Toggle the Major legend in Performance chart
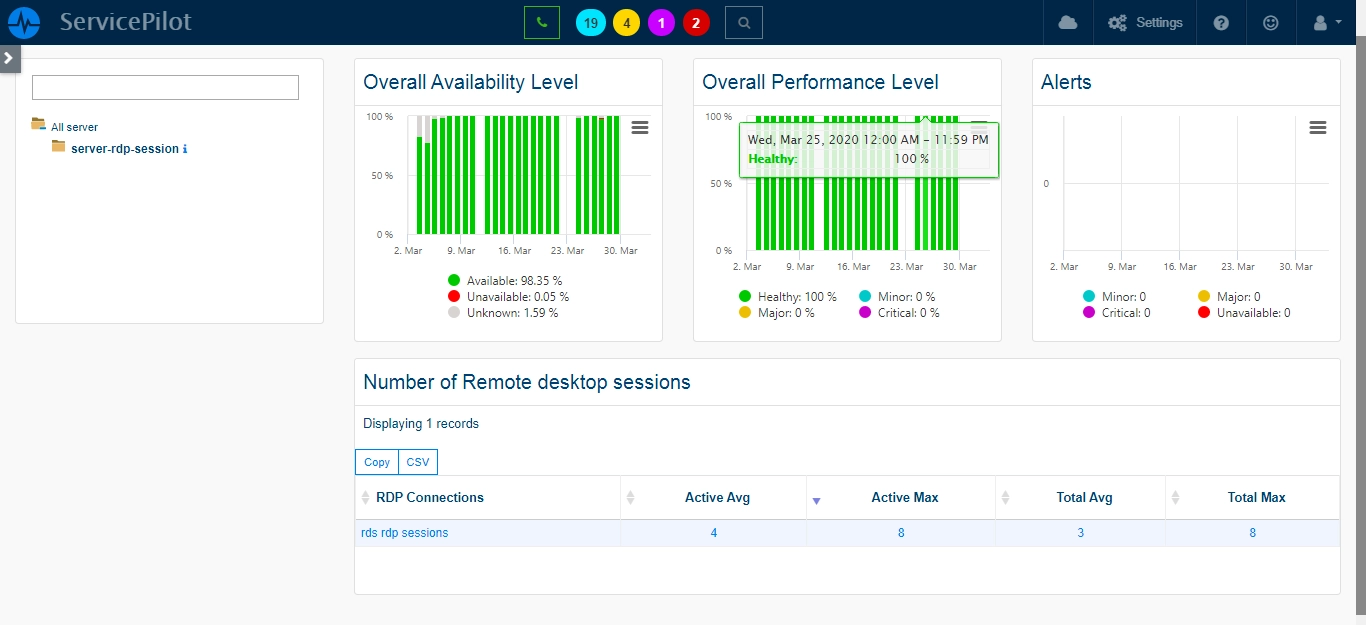This screenshot has height=625, width=1366. [777, 312]
